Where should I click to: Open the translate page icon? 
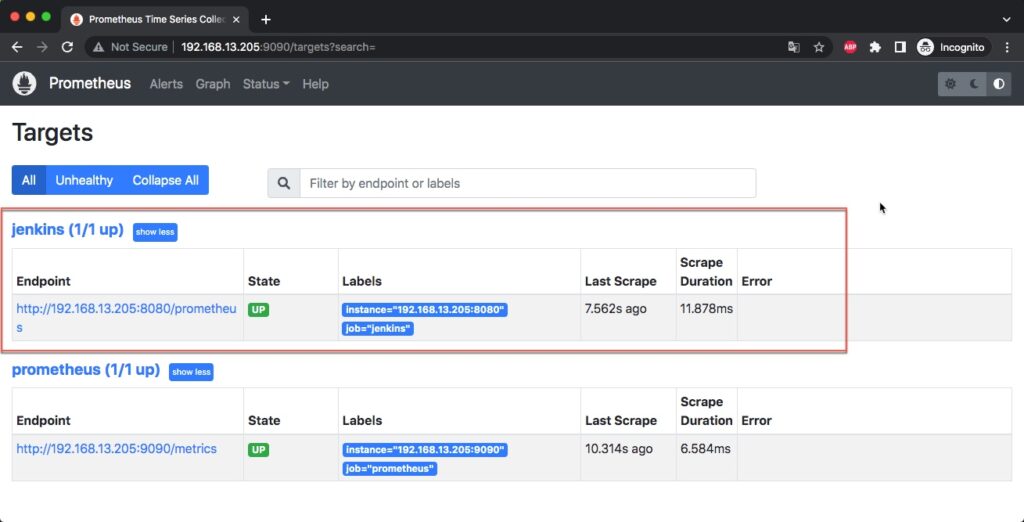(x=793, y=47)
